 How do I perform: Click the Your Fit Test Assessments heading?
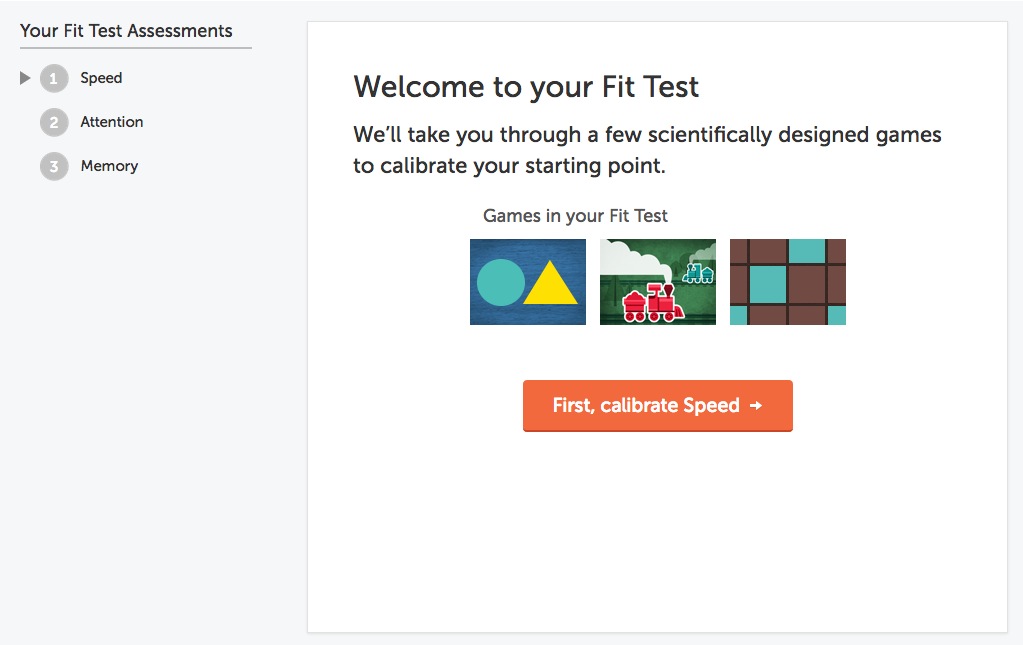[x=126, y=31]
